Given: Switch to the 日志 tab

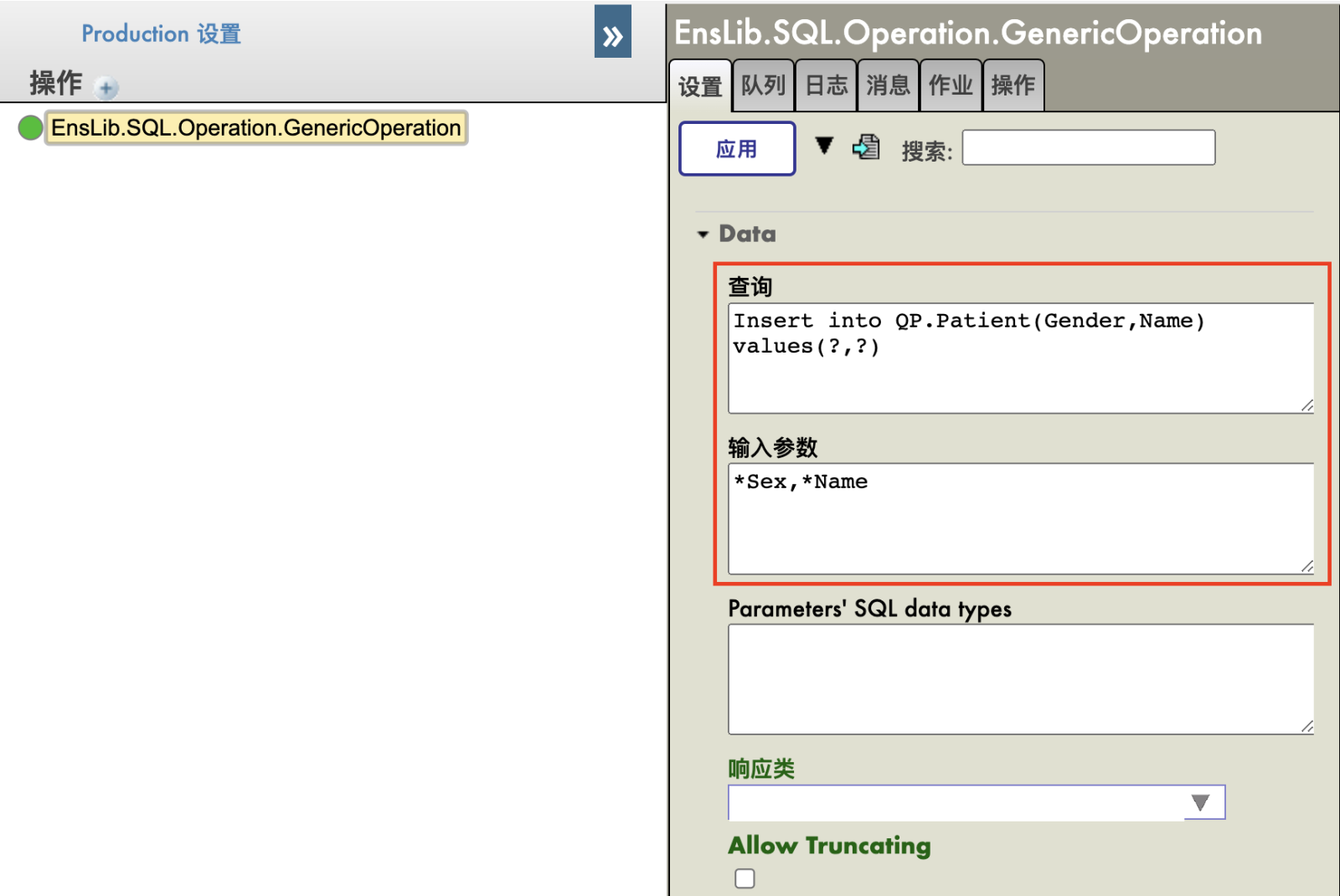Looking at the screenshot, I should (826, 85).
